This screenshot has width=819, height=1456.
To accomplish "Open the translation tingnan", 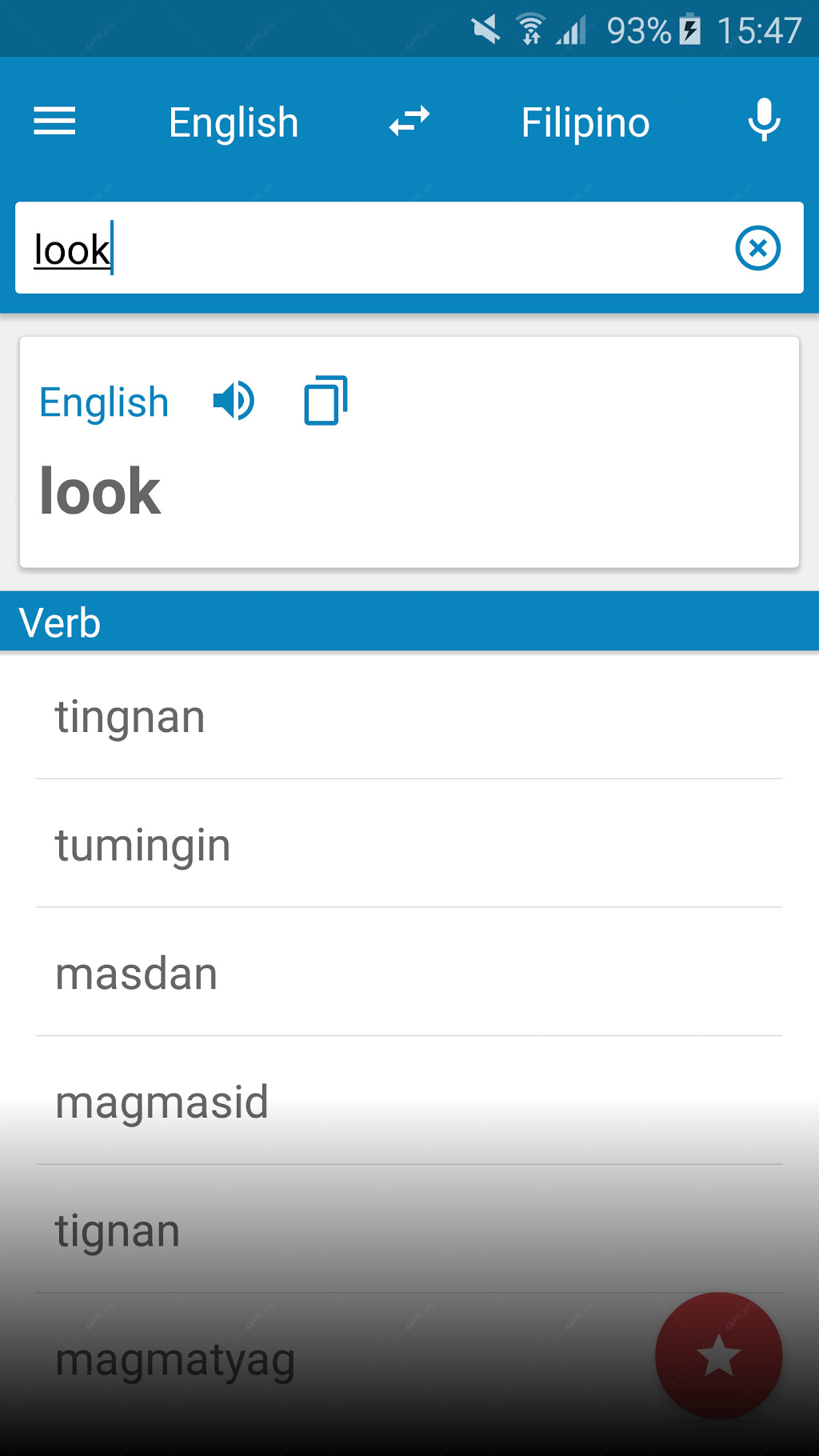I will 409,716.
